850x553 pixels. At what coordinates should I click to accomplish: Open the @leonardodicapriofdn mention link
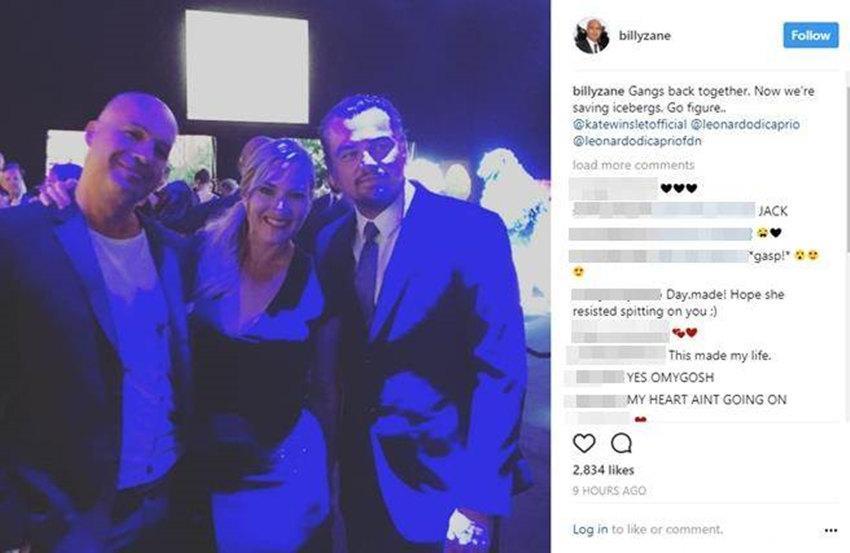point(637,141)
